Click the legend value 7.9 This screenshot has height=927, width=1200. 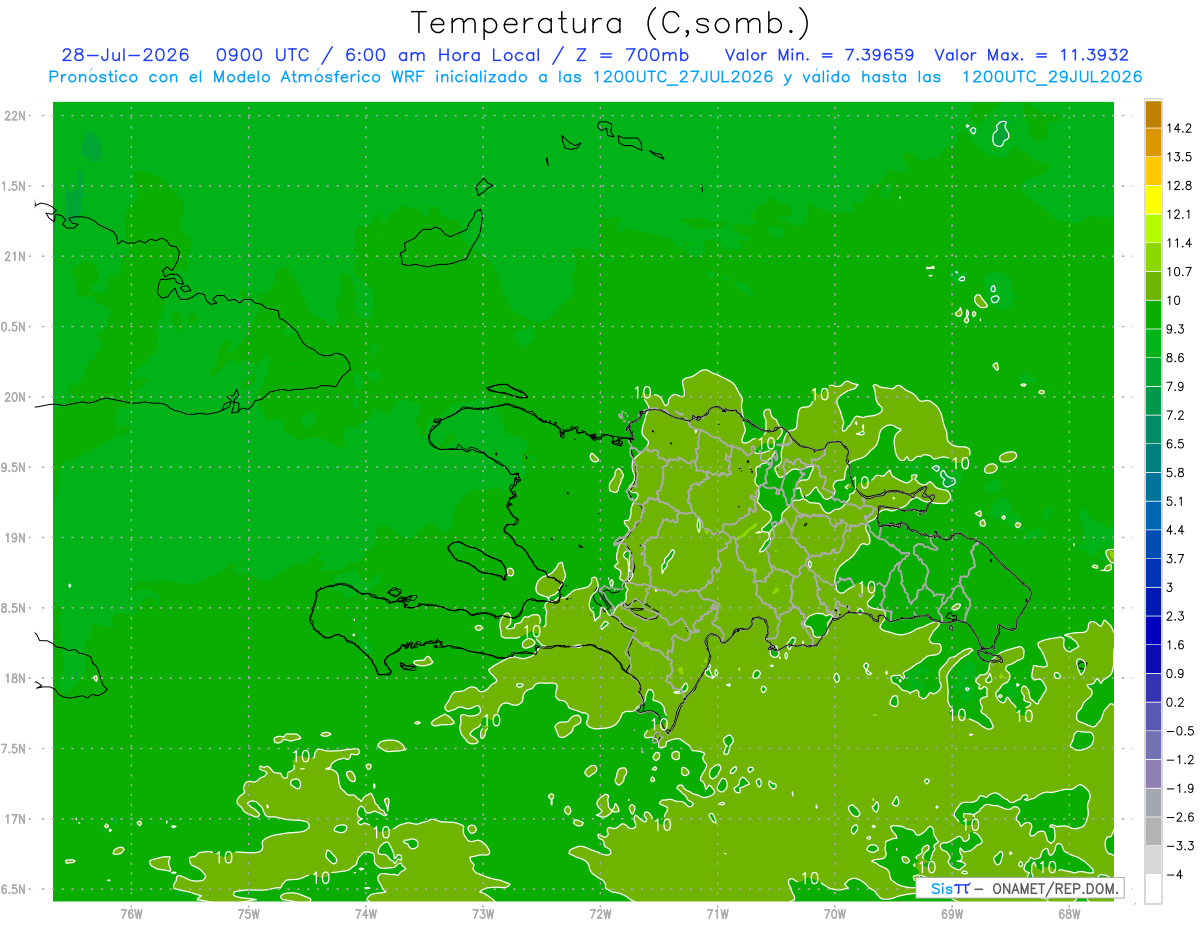1175,386
